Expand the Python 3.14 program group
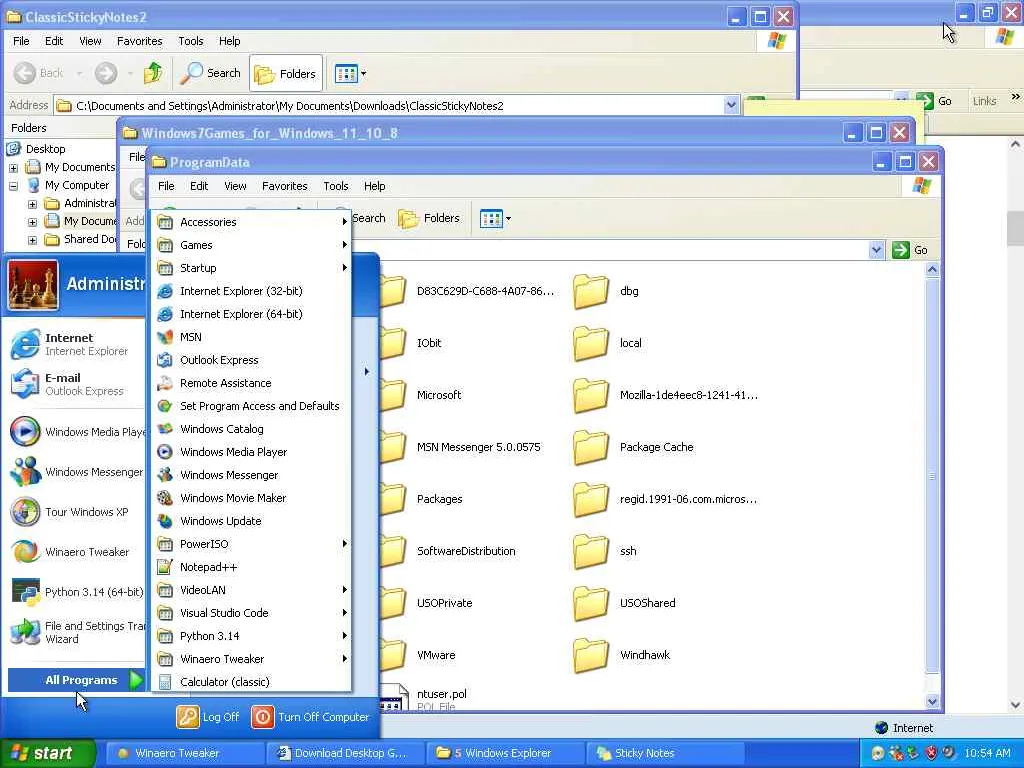The width and height of the screenshot is (1024, 768). pos(251,636)
